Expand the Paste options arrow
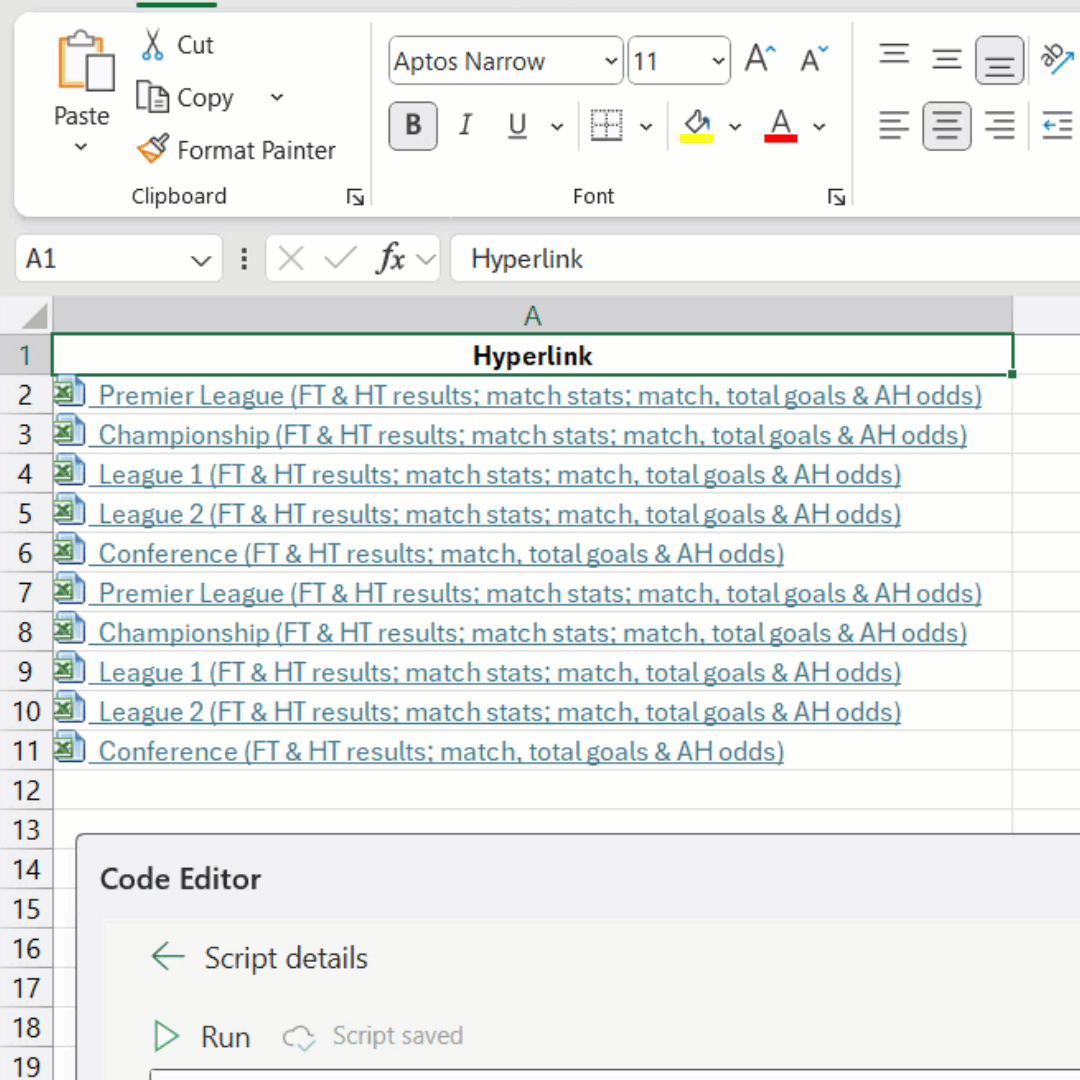The image size is (1080, 1080). click(x=81, y=147)
